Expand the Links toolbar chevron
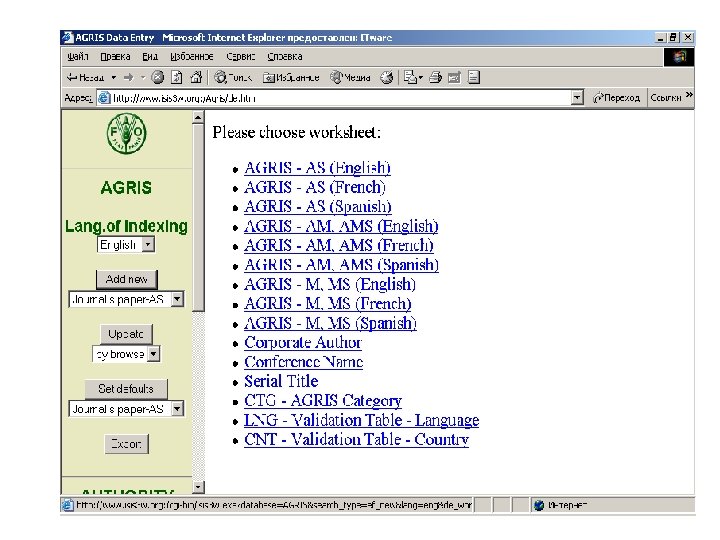Image resolution: width=720 pixels, height=540 pixels. point(689,95)
